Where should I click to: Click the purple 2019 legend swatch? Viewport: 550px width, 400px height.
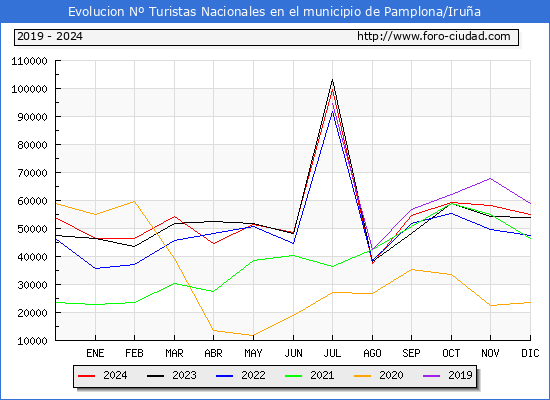[432, 376]
